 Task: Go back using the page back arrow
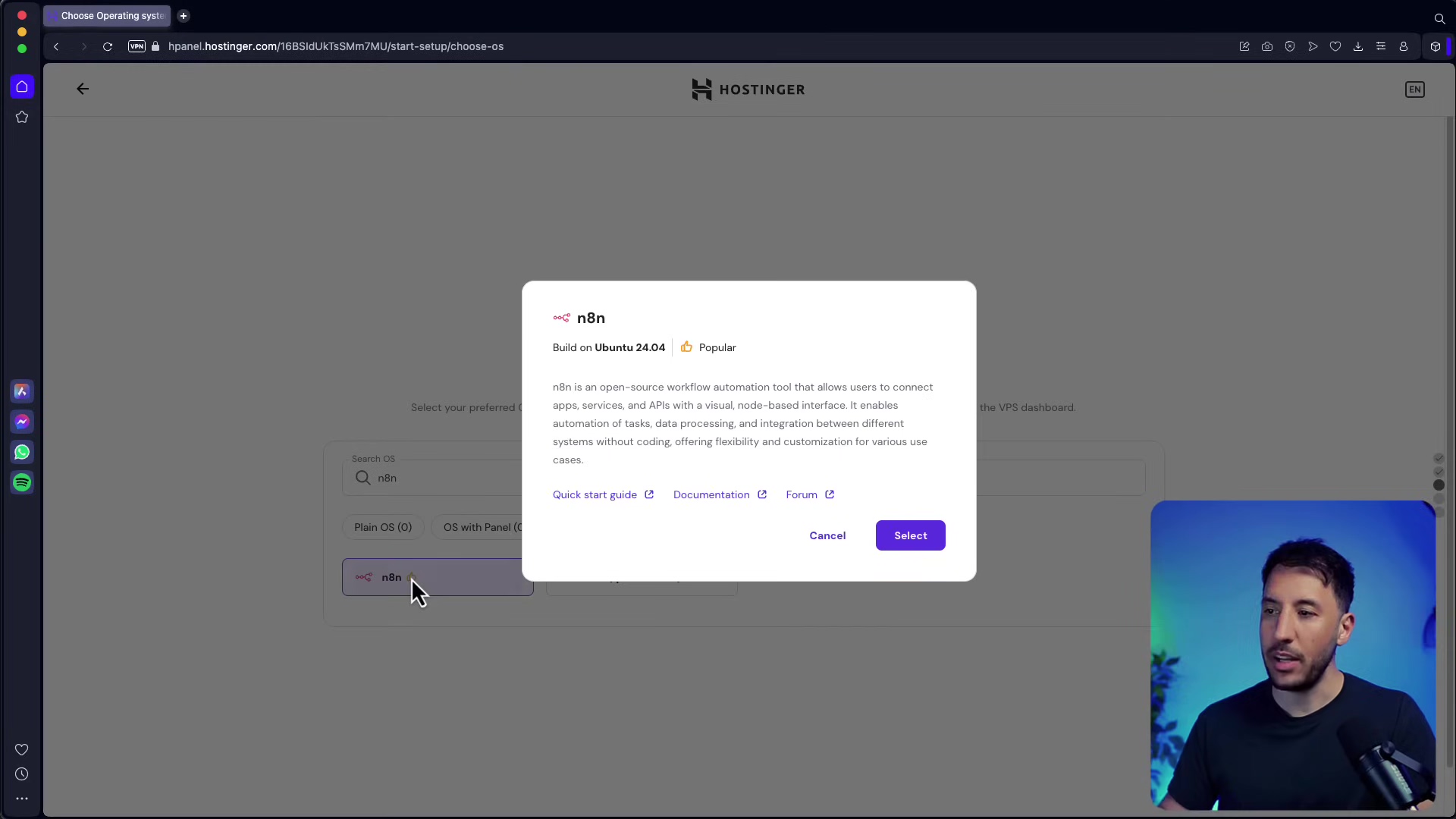(x=83, y=89)
